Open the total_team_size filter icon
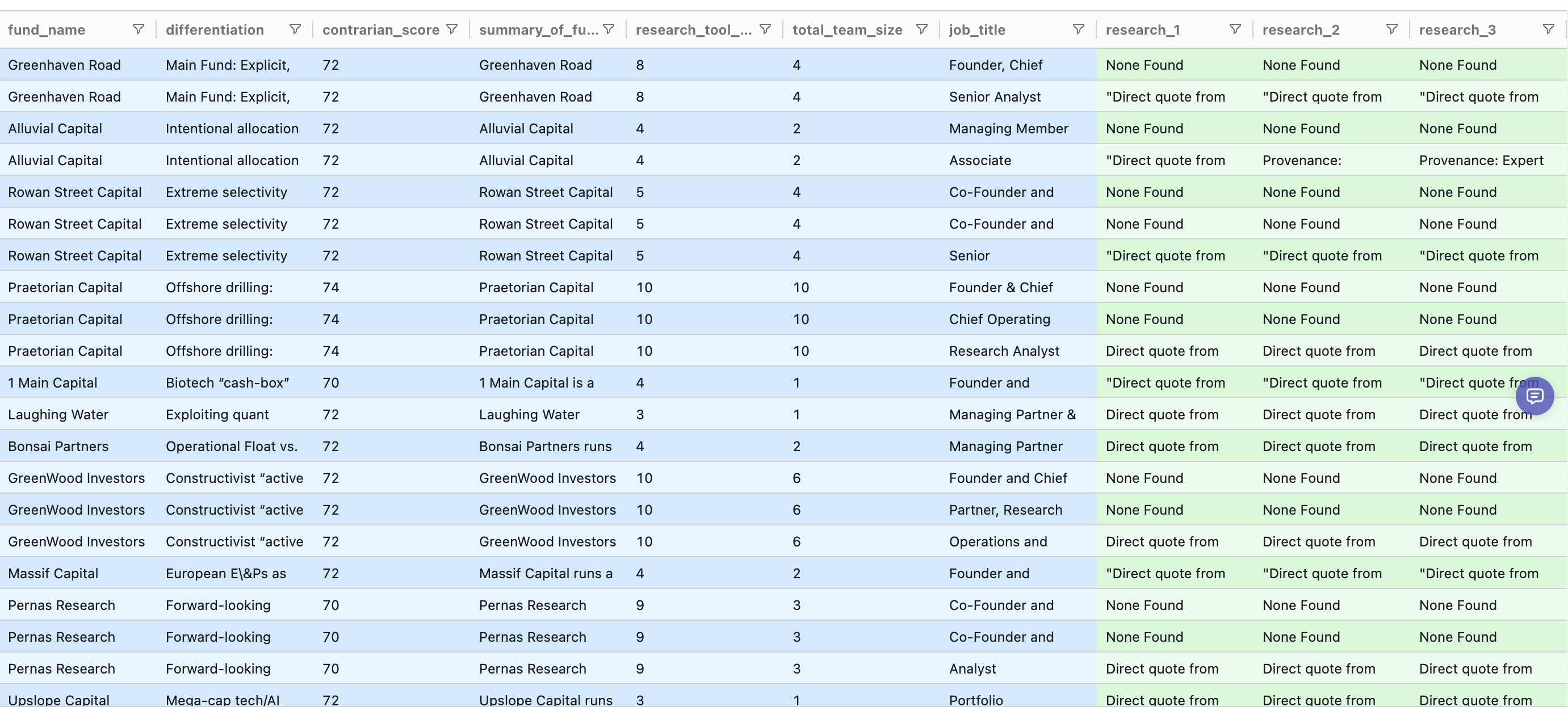The image size is (1568, 707). click(x=921, y=28)
